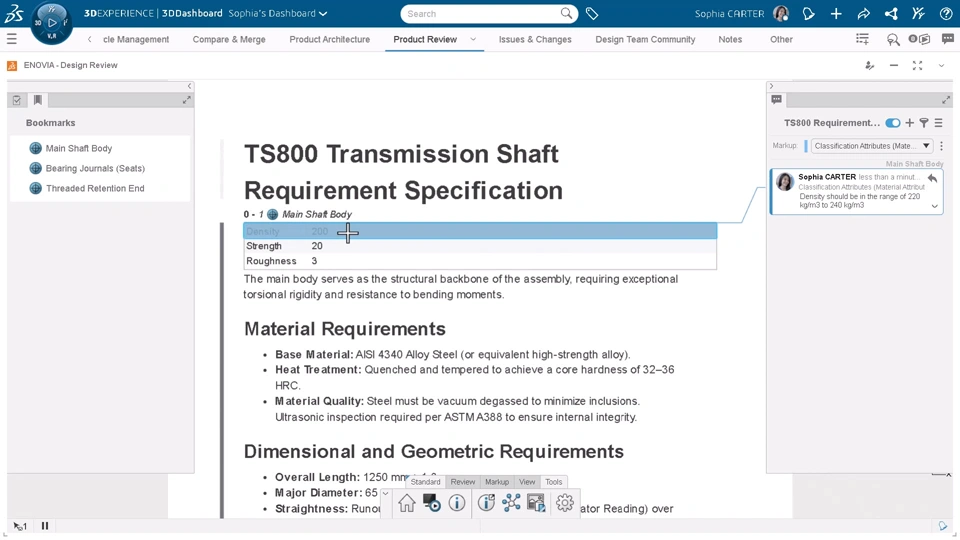Viewport: 960px width, 540px height.
Task: Open the hamburger main menu
Action: [x=12, y=39]
